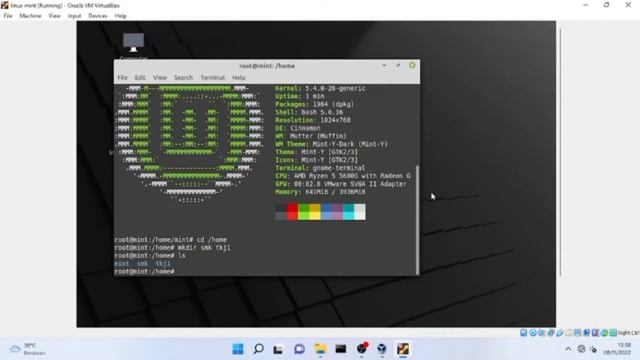Open the VirtualBox Machine menu
Screen dimensions: 640x360
30,16
